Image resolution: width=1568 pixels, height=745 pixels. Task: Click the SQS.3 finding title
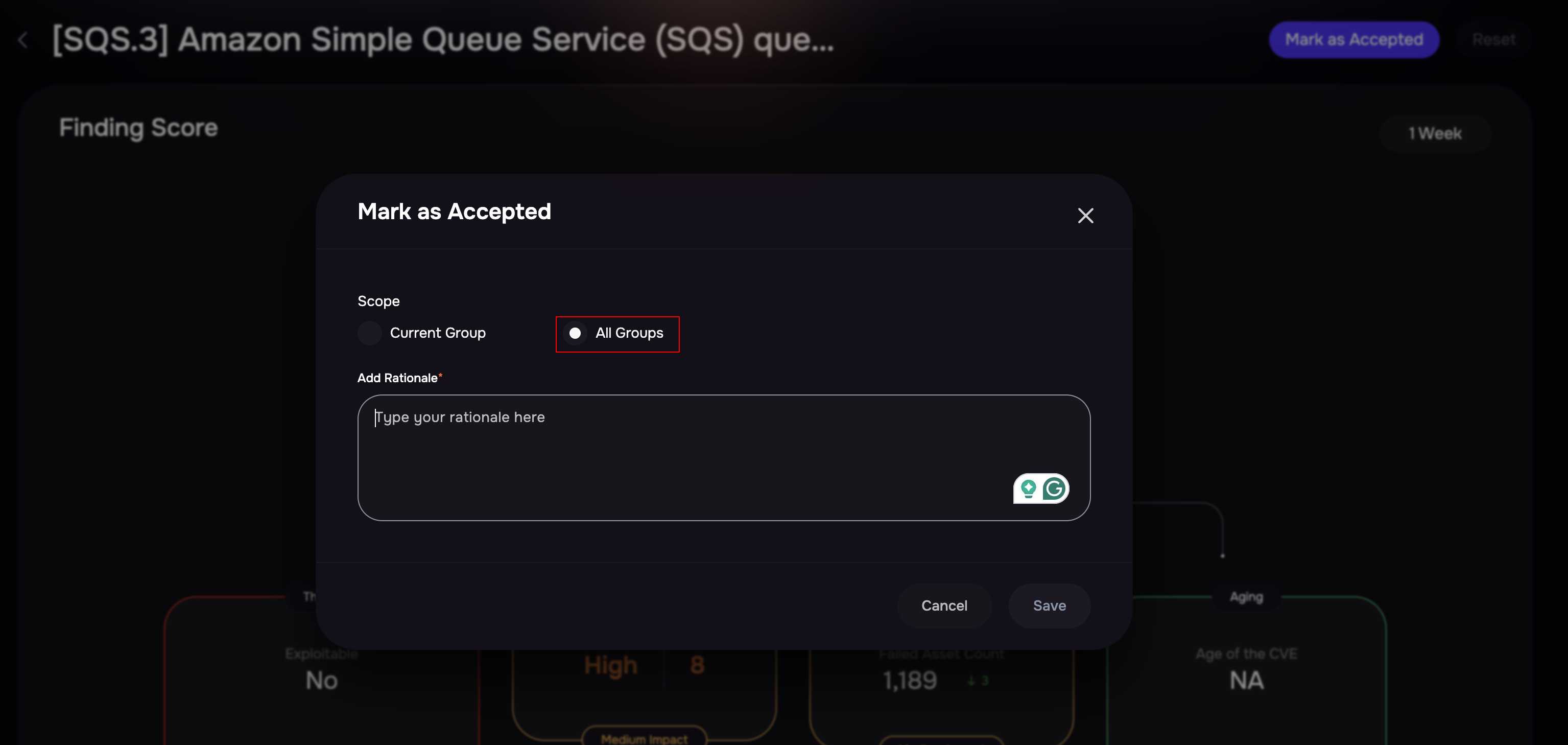point(443,40)
